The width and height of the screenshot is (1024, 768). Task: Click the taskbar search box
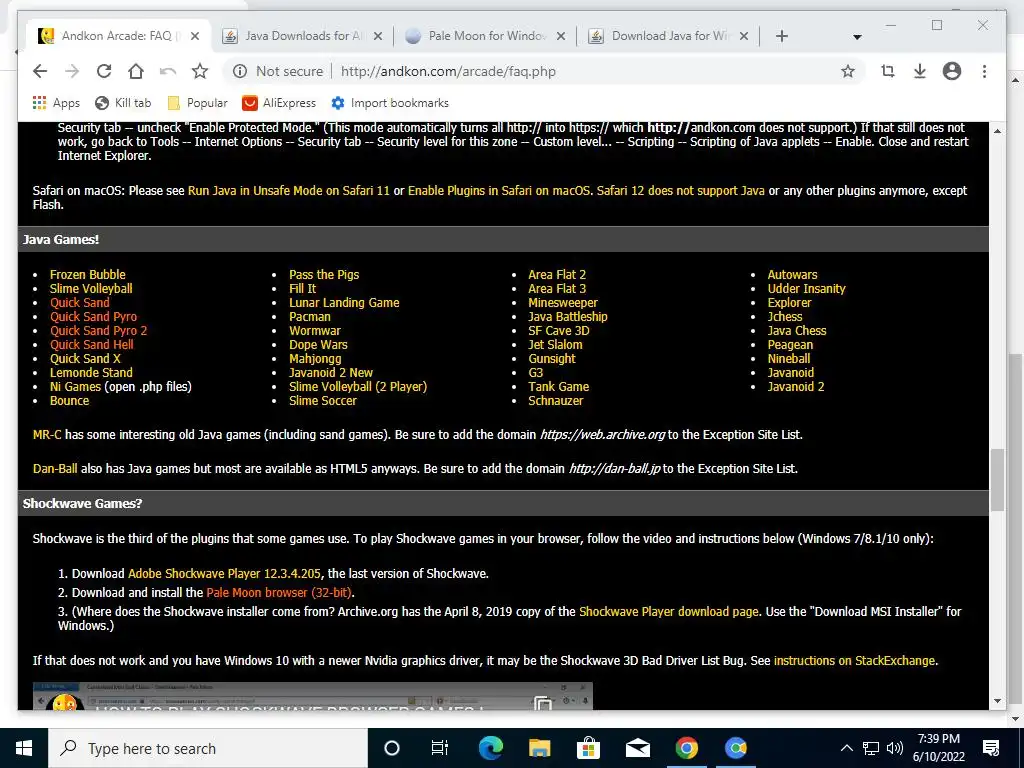[208, 748]
